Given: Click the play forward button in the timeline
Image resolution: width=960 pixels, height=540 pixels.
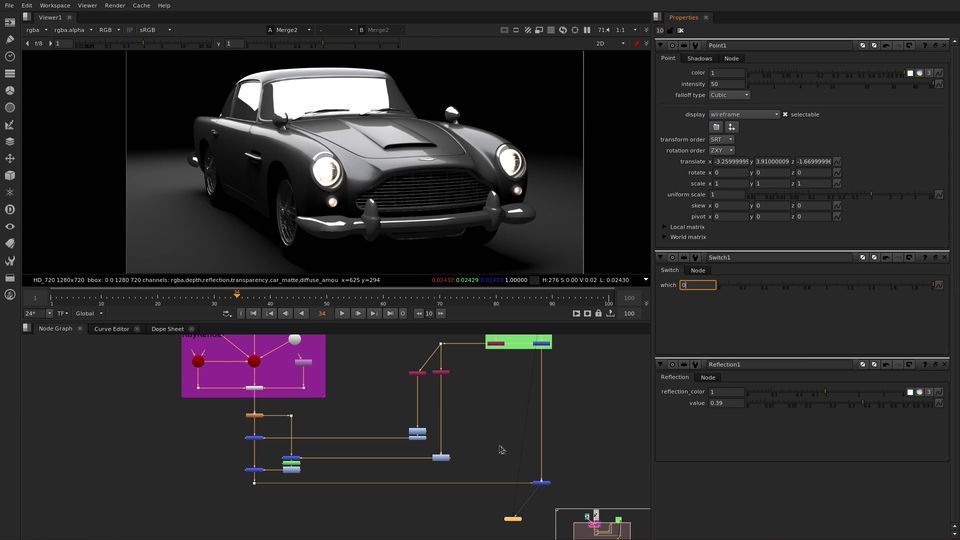Looking at the screenshot, I should pos(342,313).
